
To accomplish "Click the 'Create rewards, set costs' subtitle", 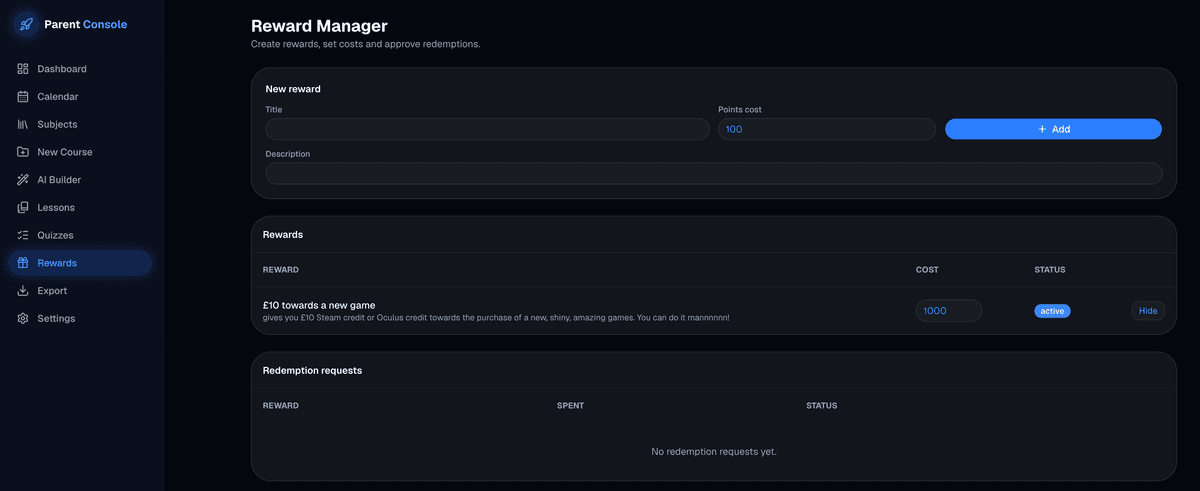I will click(366, 44).
